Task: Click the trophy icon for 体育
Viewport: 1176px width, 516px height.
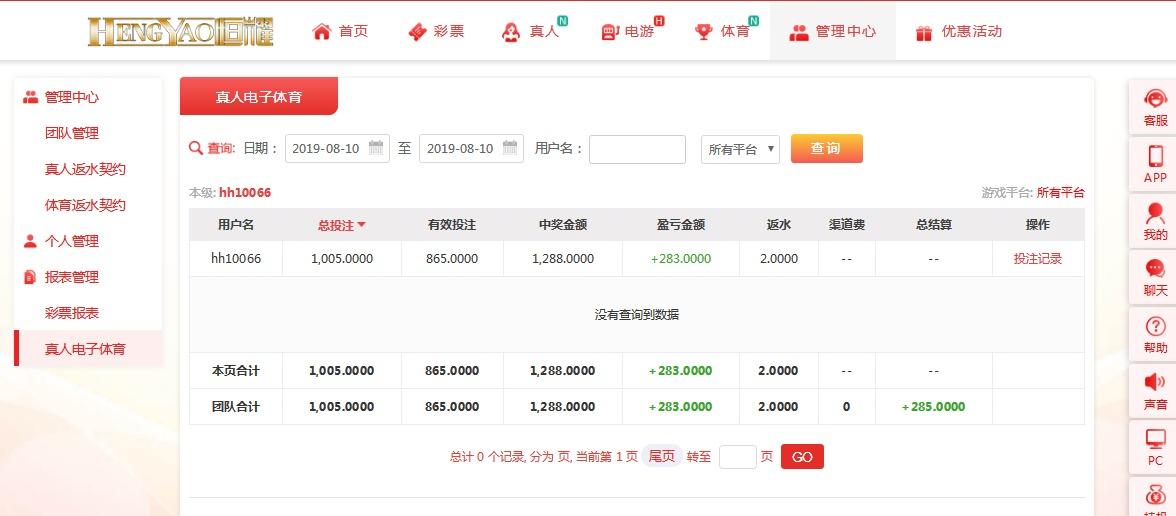Action: [703, 32]
